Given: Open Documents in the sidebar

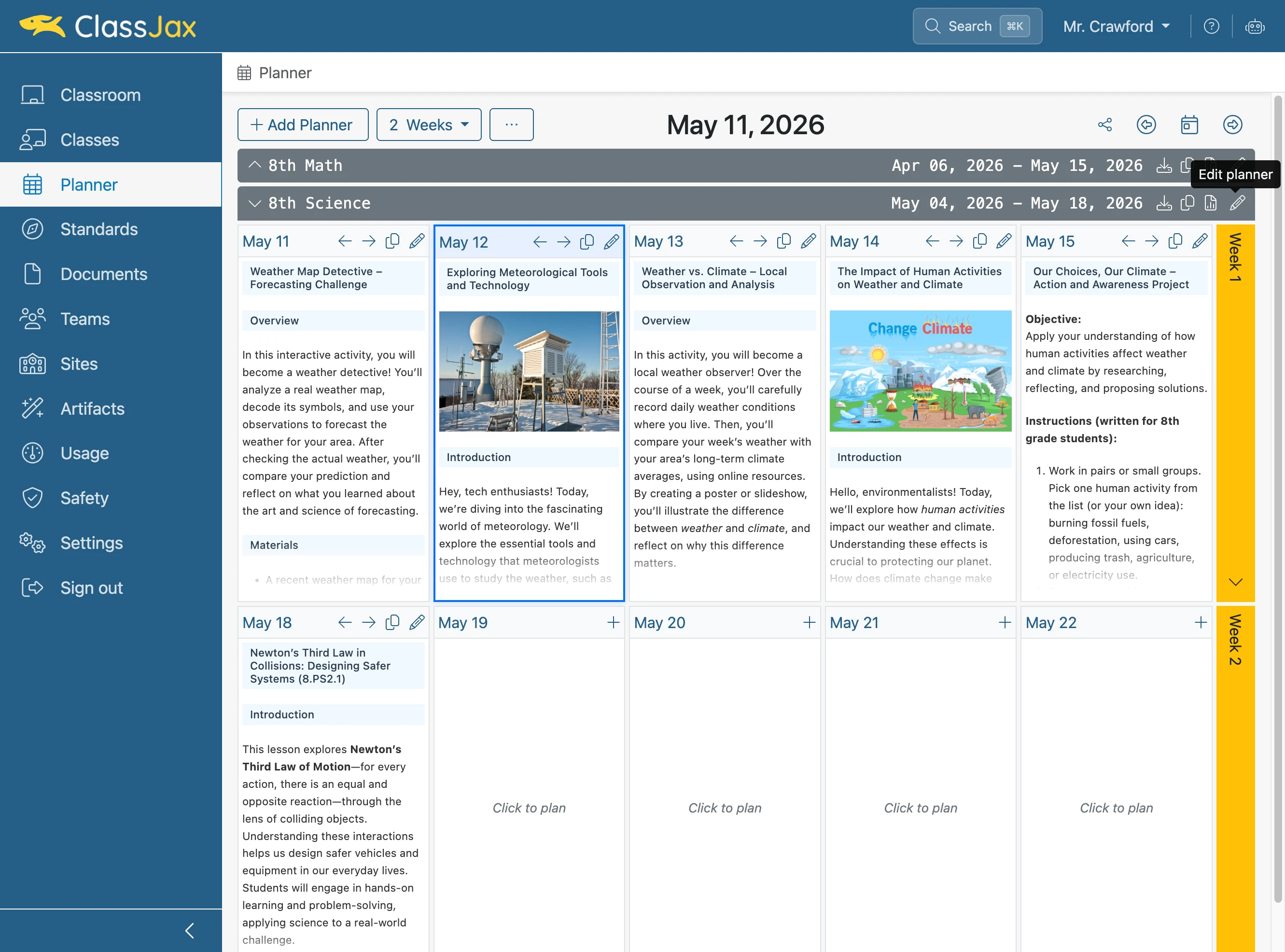Looking at the screenshot, I should coord(111,274).
